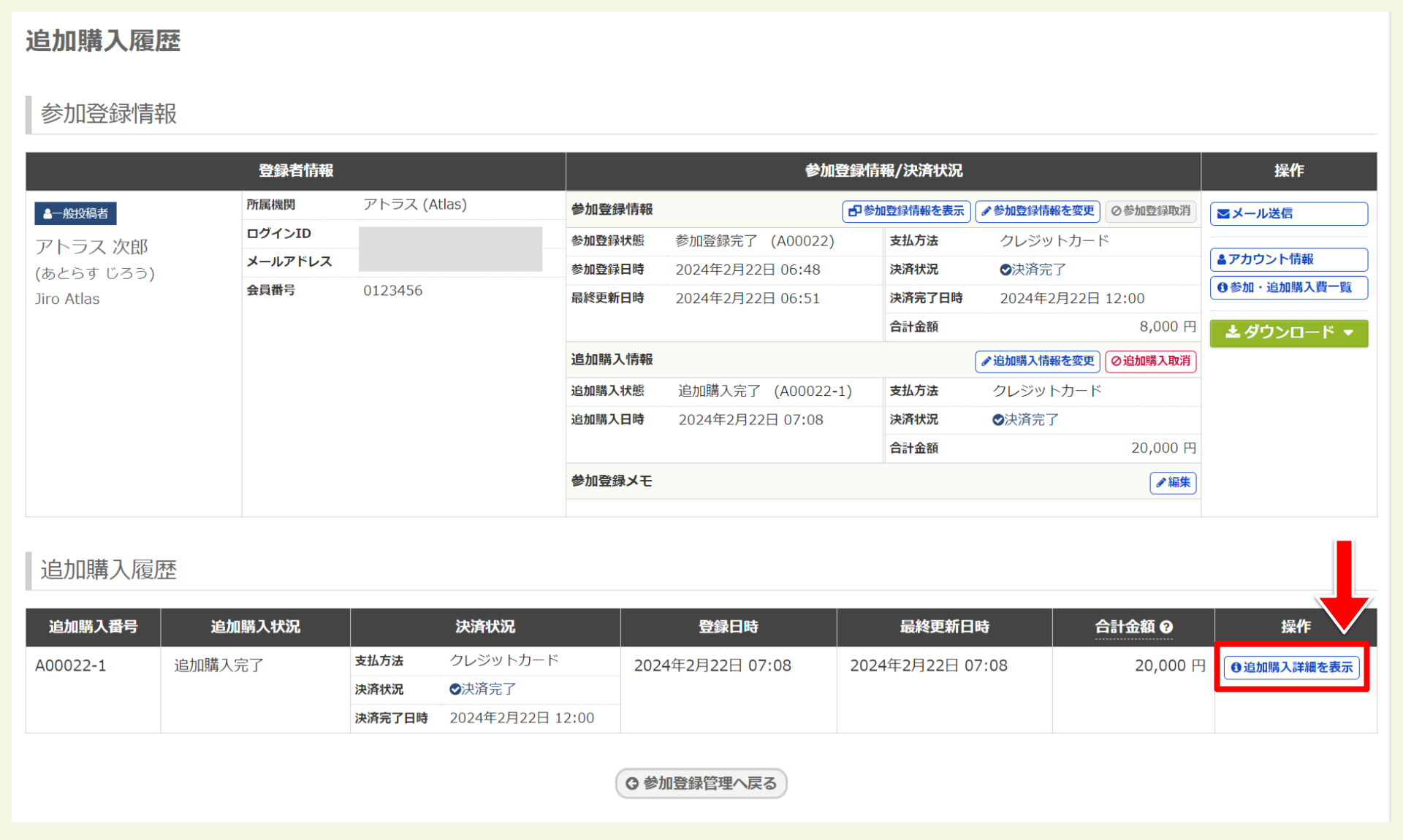Image resolution: width=1403 pixels, height=840 pixels.
Task: Click the A00022-1 purchase number cell
Action: pyautogui.click(x=71, y=665)
